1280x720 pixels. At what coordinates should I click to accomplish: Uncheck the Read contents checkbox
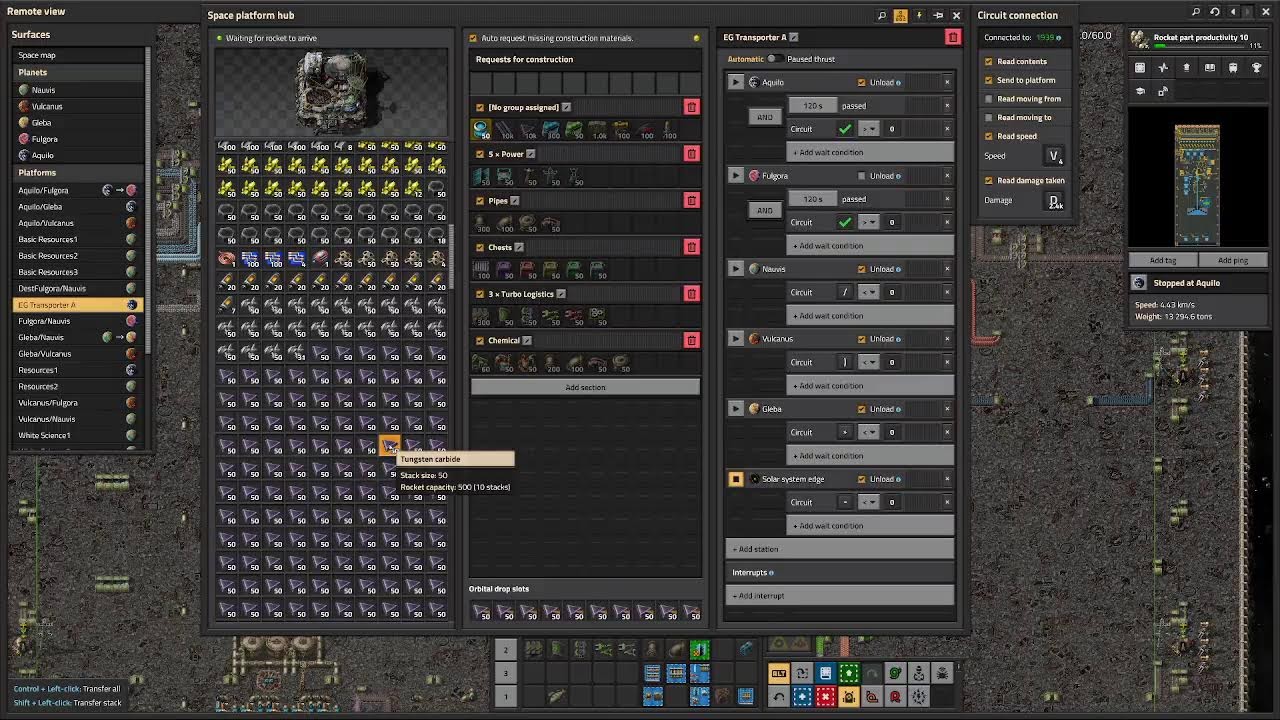pos(989,61)
